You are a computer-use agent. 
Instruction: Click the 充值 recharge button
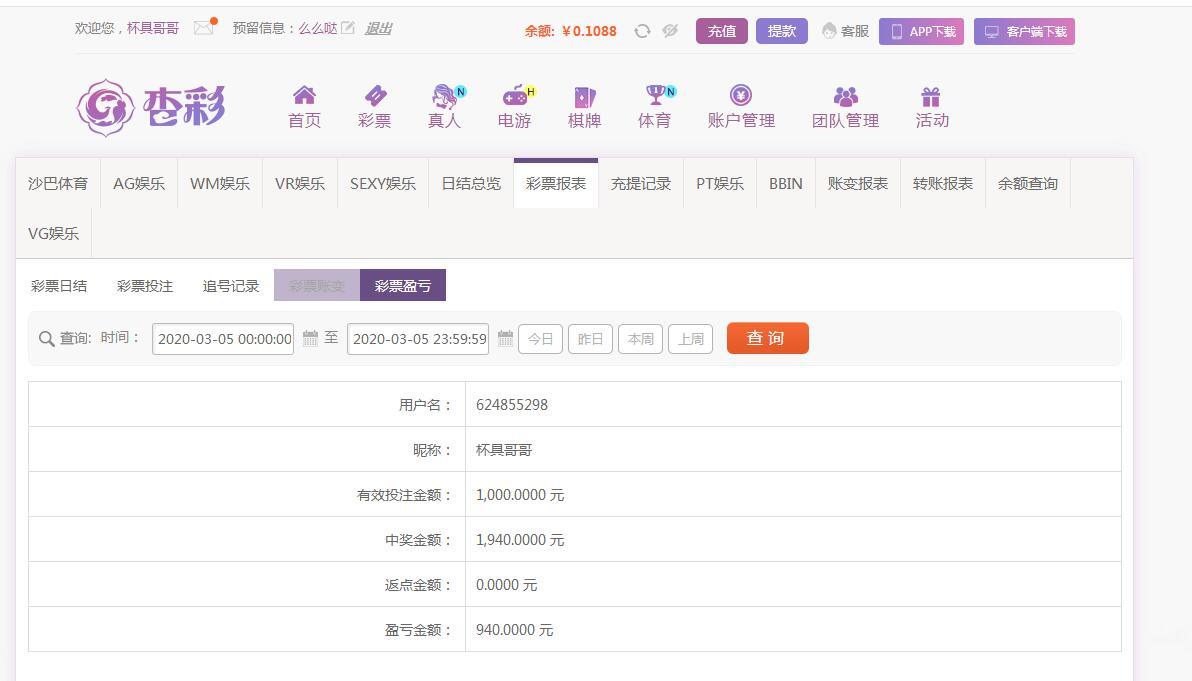pyautogui.click(x=721, y=31)
